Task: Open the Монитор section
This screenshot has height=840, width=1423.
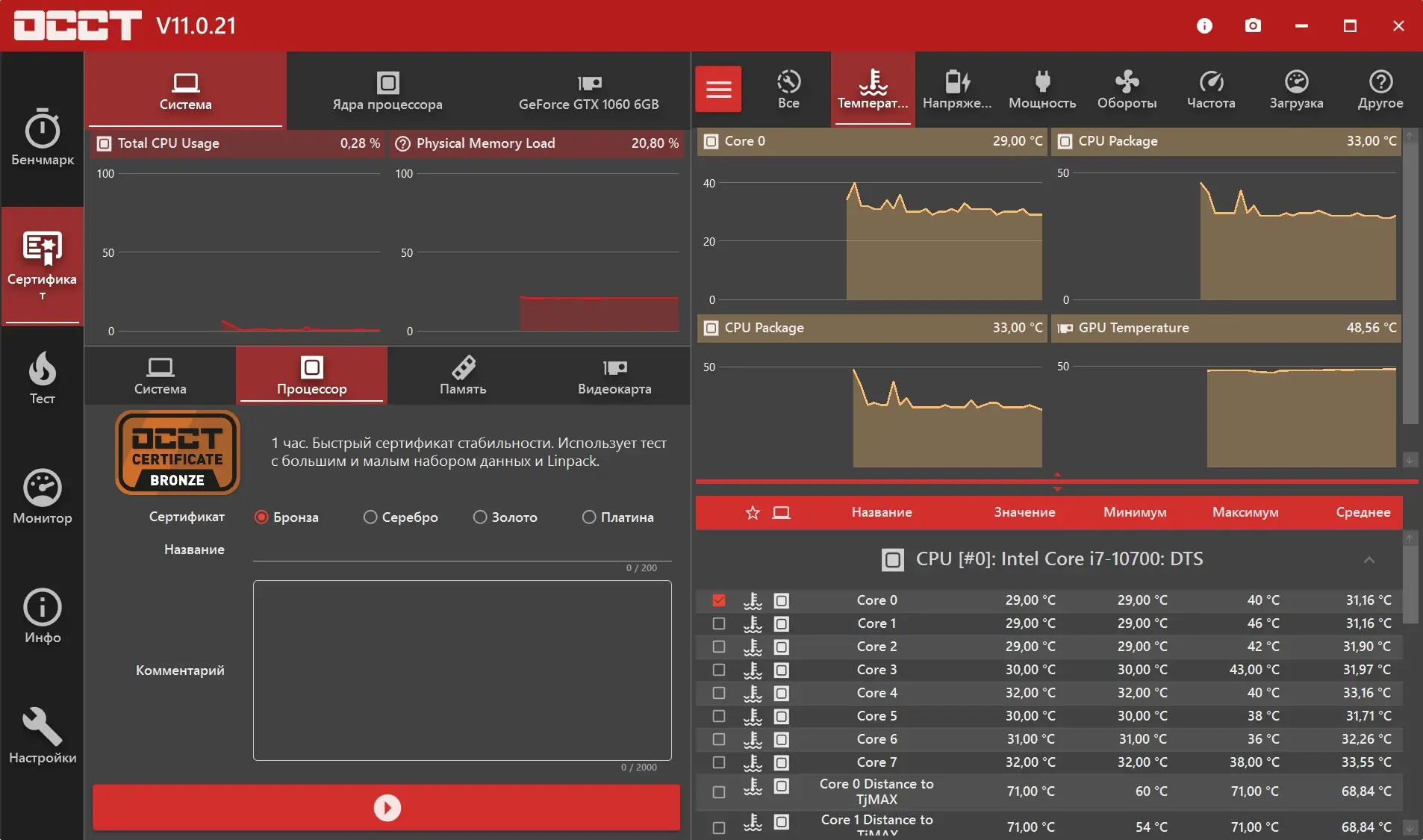Action: (43, 497)
